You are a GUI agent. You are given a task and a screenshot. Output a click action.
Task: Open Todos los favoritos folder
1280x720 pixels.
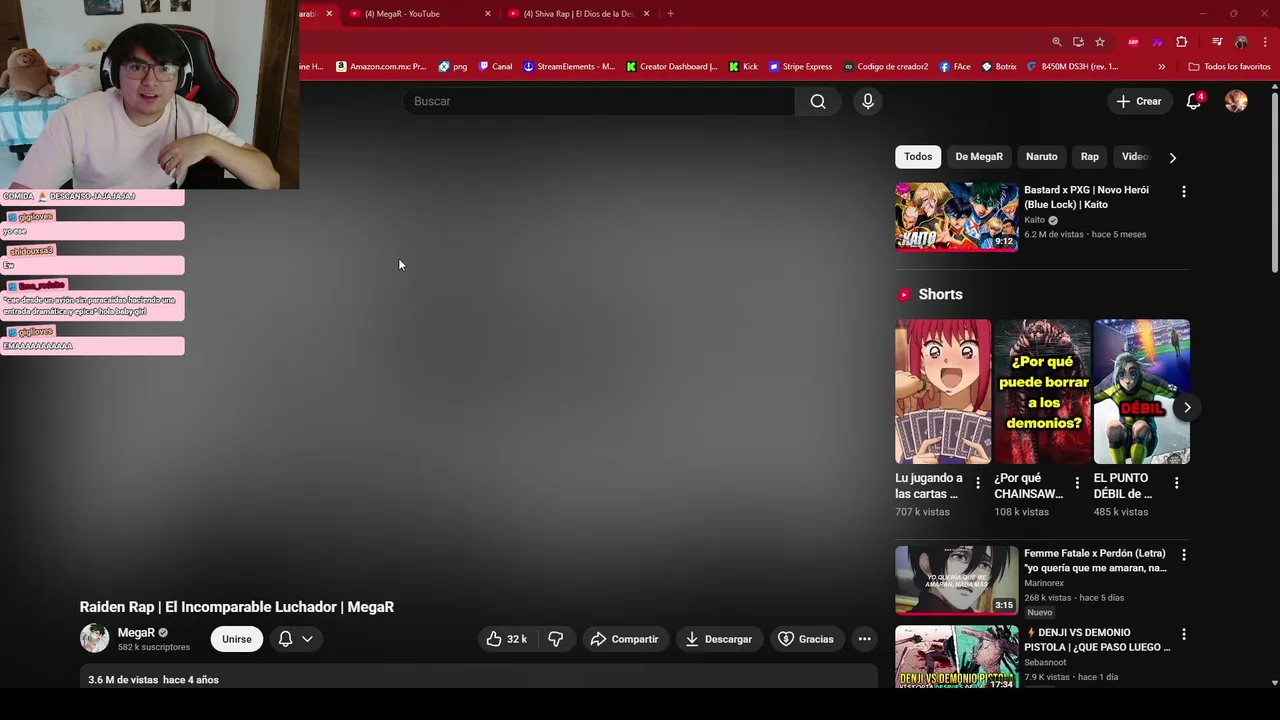tap(1229, 67)
